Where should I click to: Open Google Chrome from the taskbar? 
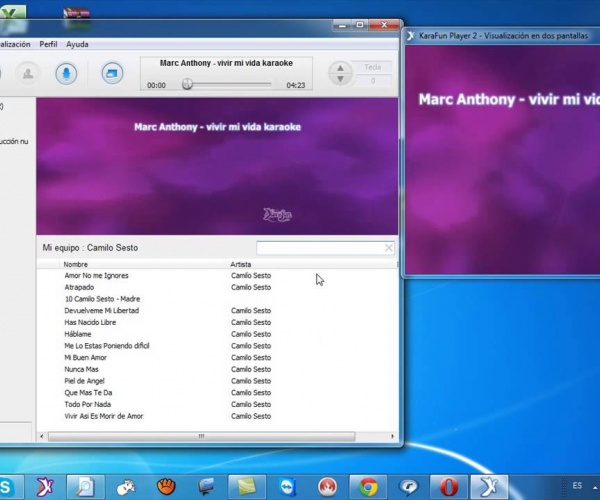[368, 487]
